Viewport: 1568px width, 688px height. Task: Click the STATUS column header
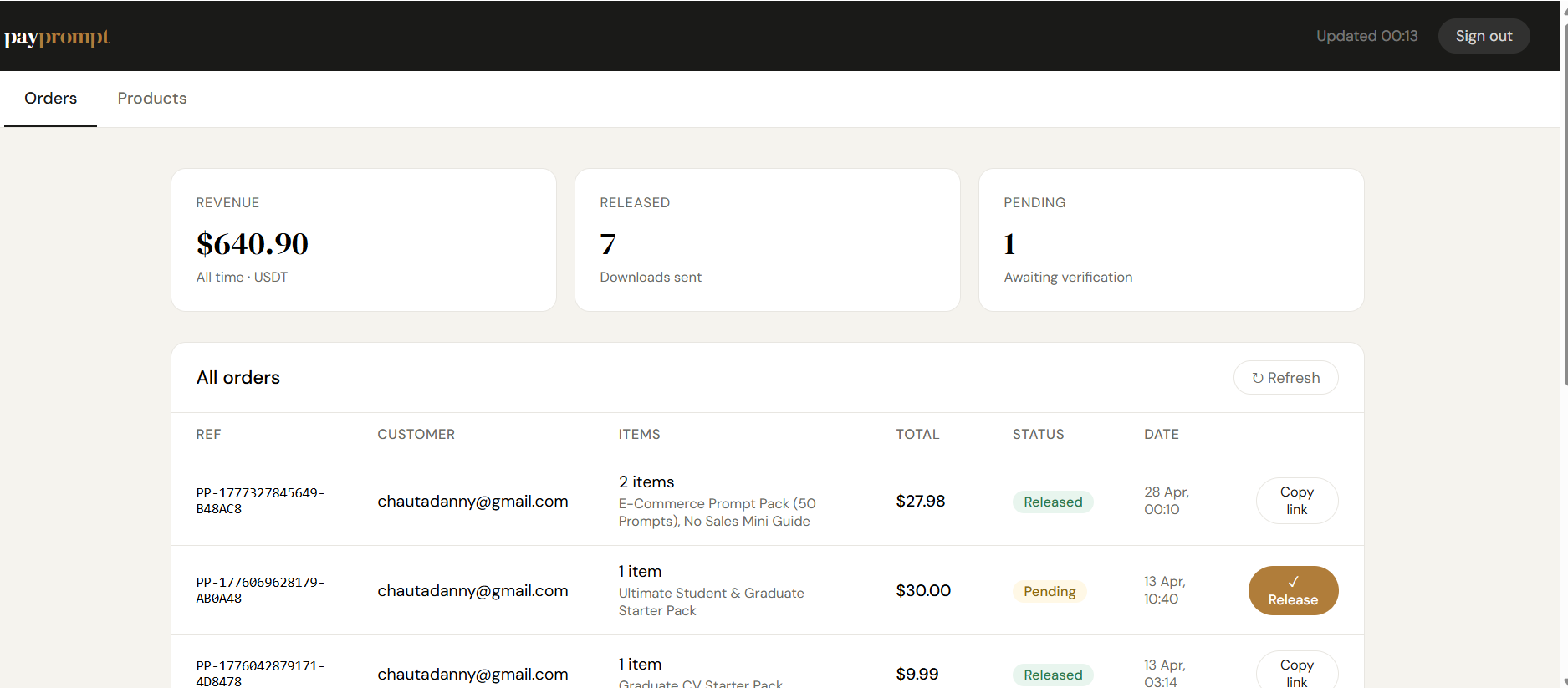tap(1038, 434)
